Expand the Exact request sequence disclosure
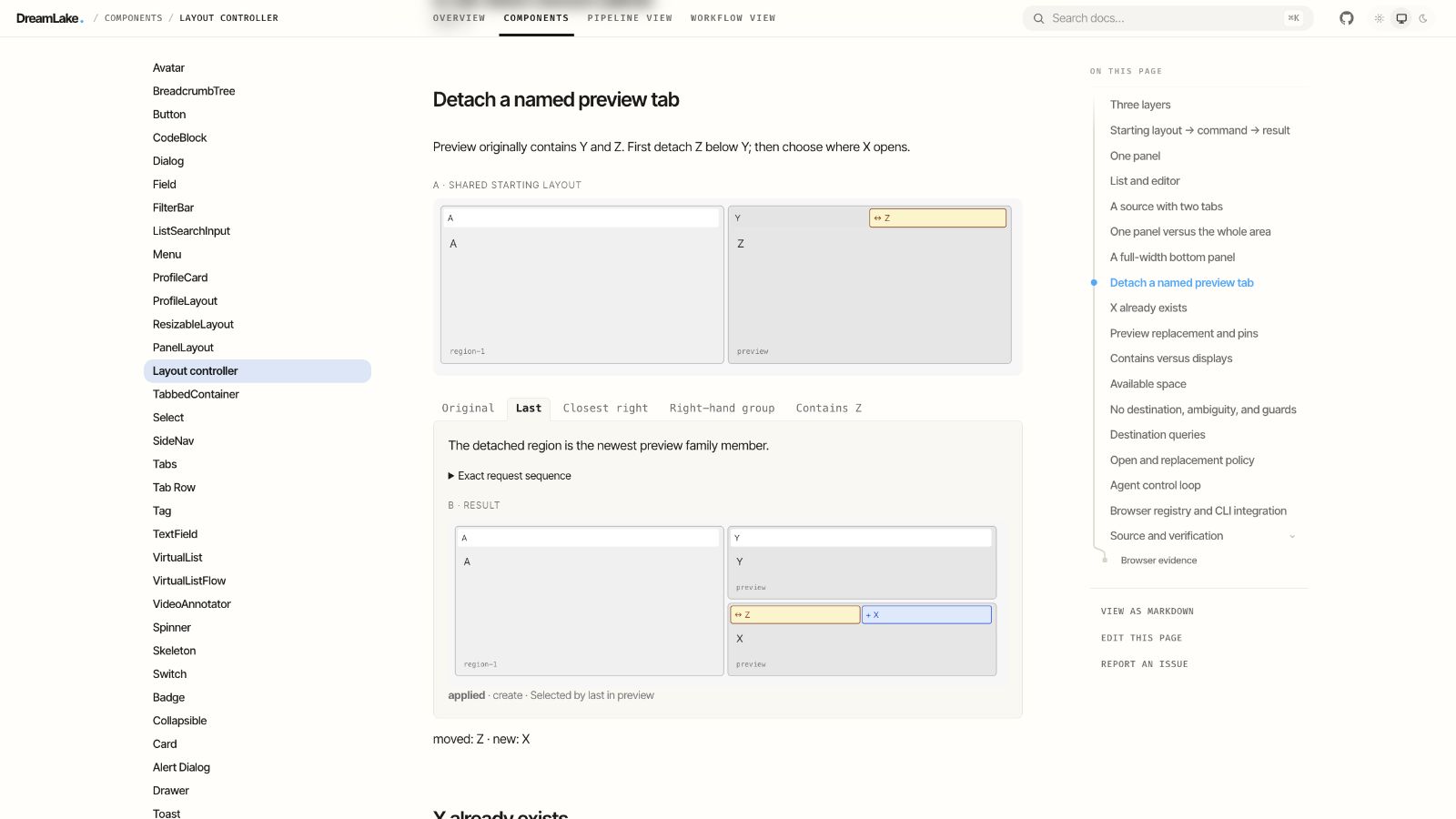 pyautogui.click(x=510, y=476)
